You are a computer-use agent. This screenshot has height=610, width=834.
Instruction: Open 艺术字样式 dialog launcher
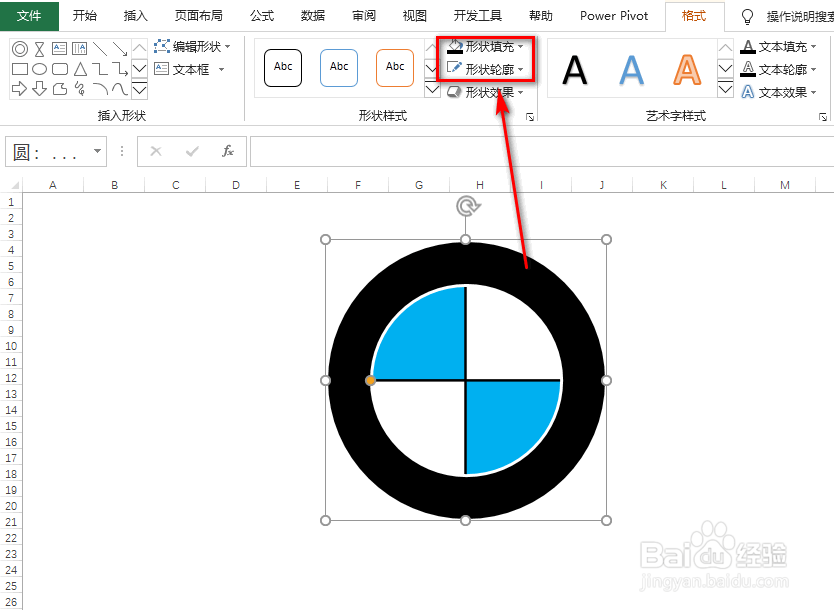[823, 117]
